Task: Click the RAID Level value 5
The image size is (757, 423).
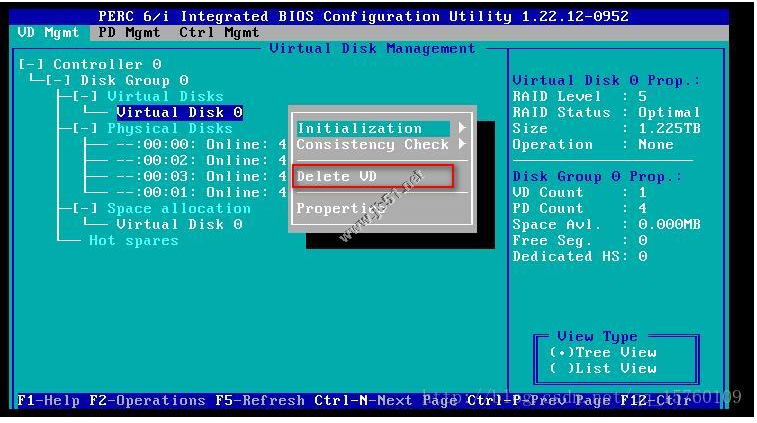Action: tap(642, 96)
